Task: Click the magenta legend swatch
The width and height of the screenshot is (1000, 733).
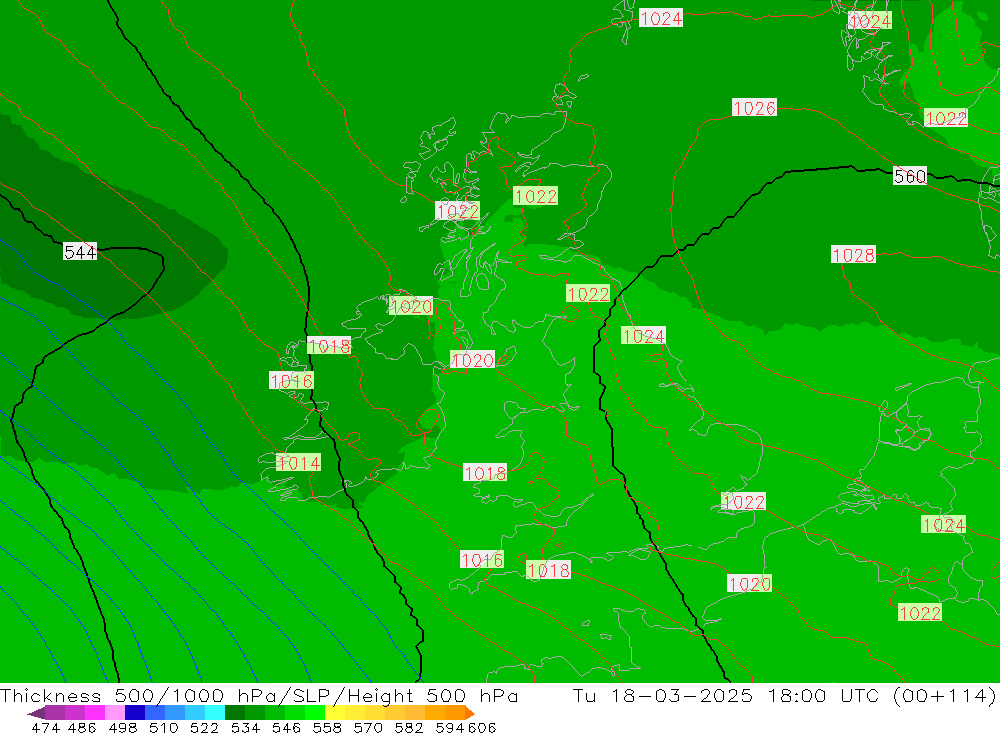Action: pos(94,713)
